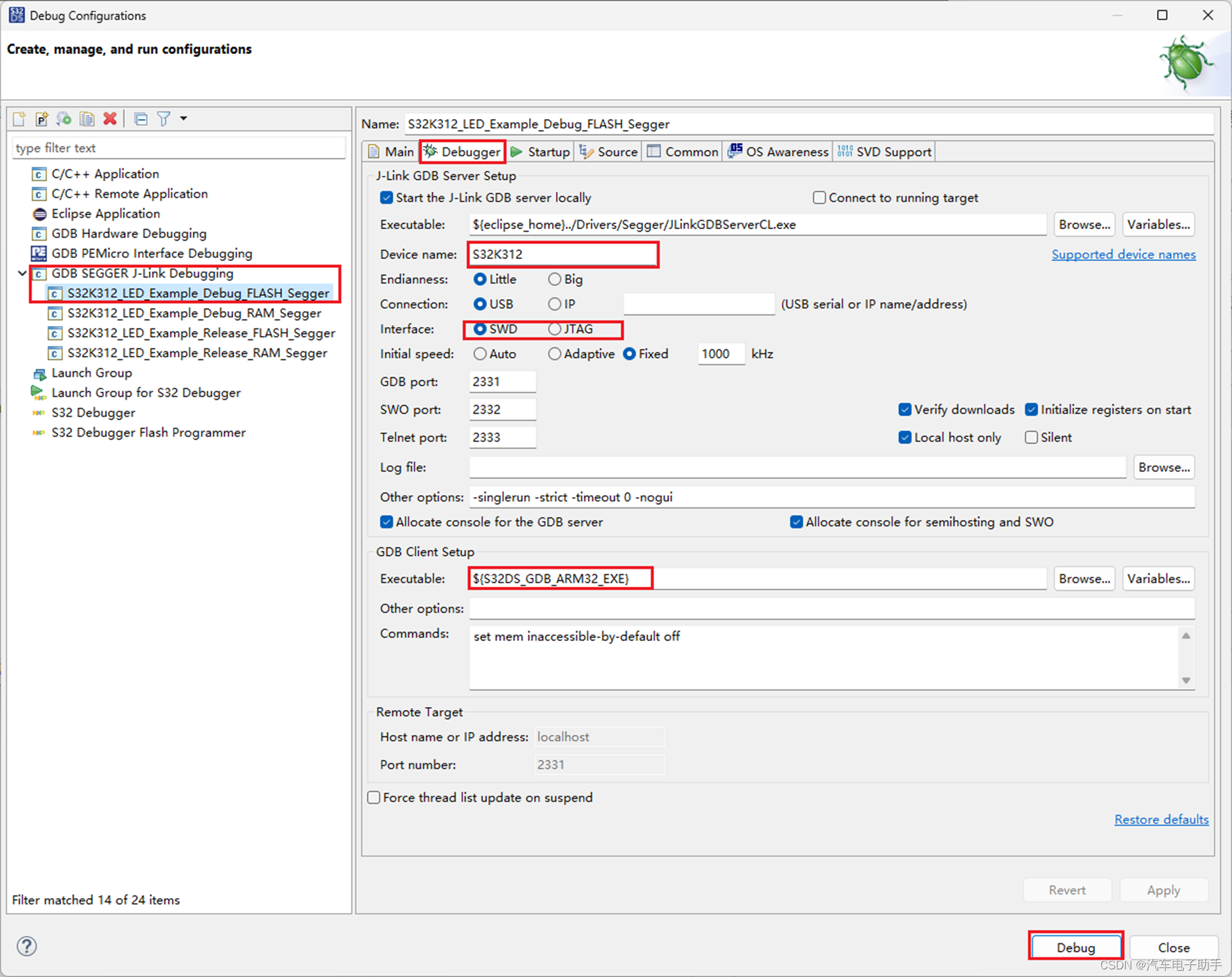Open the SVD Support tab
The height and width of the screenshot is (977, 1232).
pyautogui.click(x=885, y=152)
